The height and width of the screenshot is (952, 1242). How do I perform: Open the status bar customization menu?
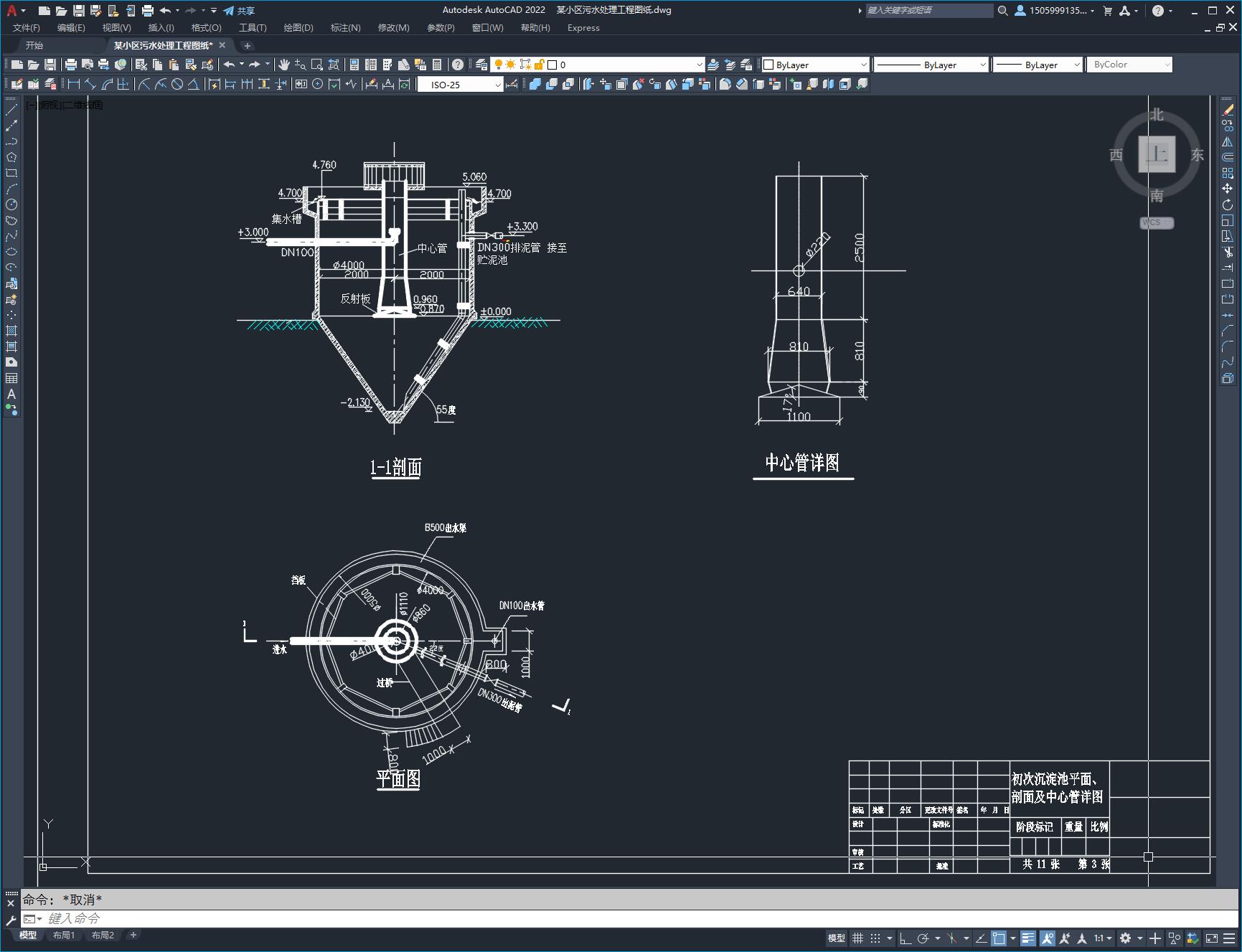click(x=1229, y=938)
